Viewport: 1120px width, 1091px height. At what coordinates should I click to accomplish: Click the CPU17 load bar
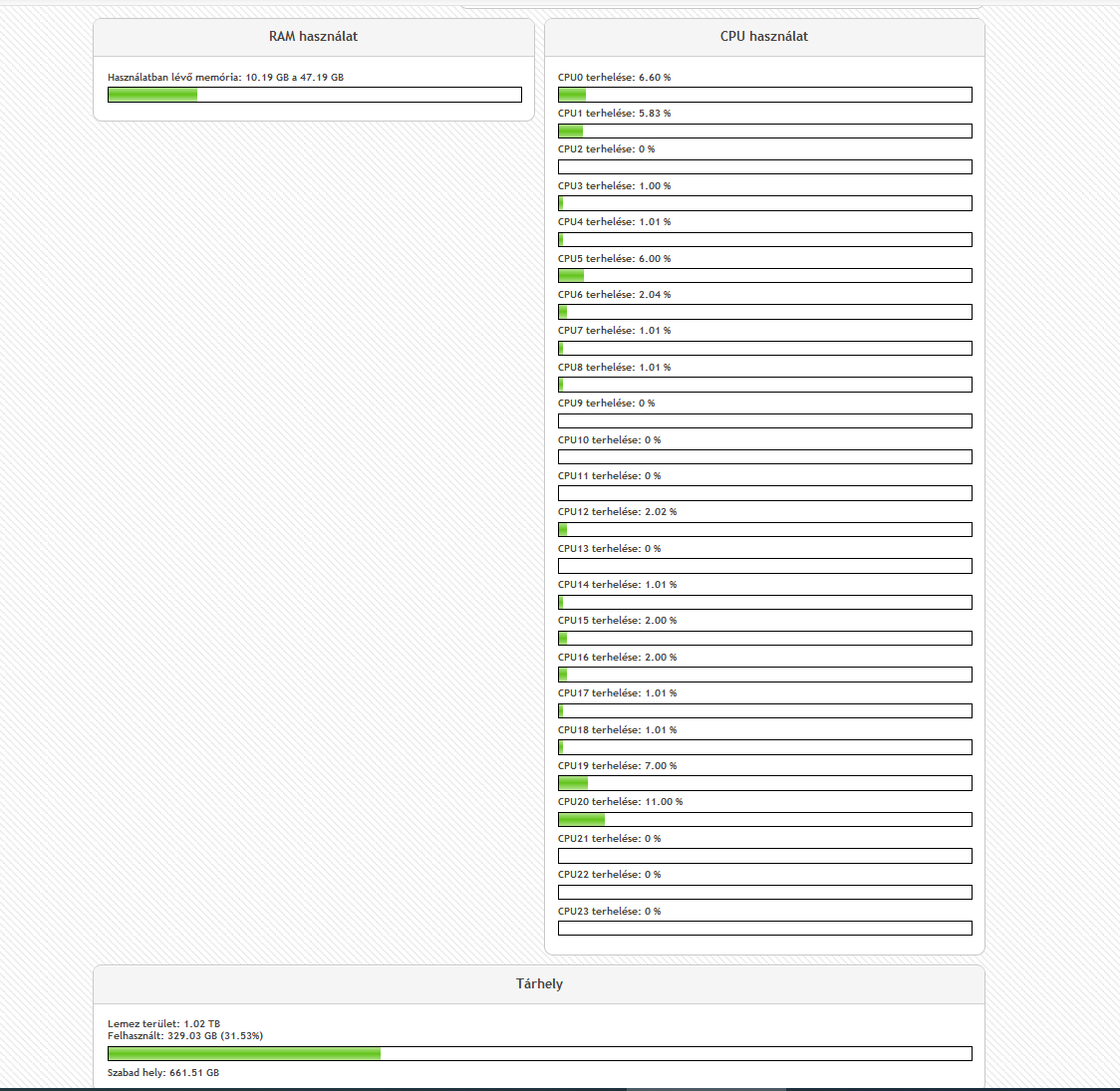765,711
